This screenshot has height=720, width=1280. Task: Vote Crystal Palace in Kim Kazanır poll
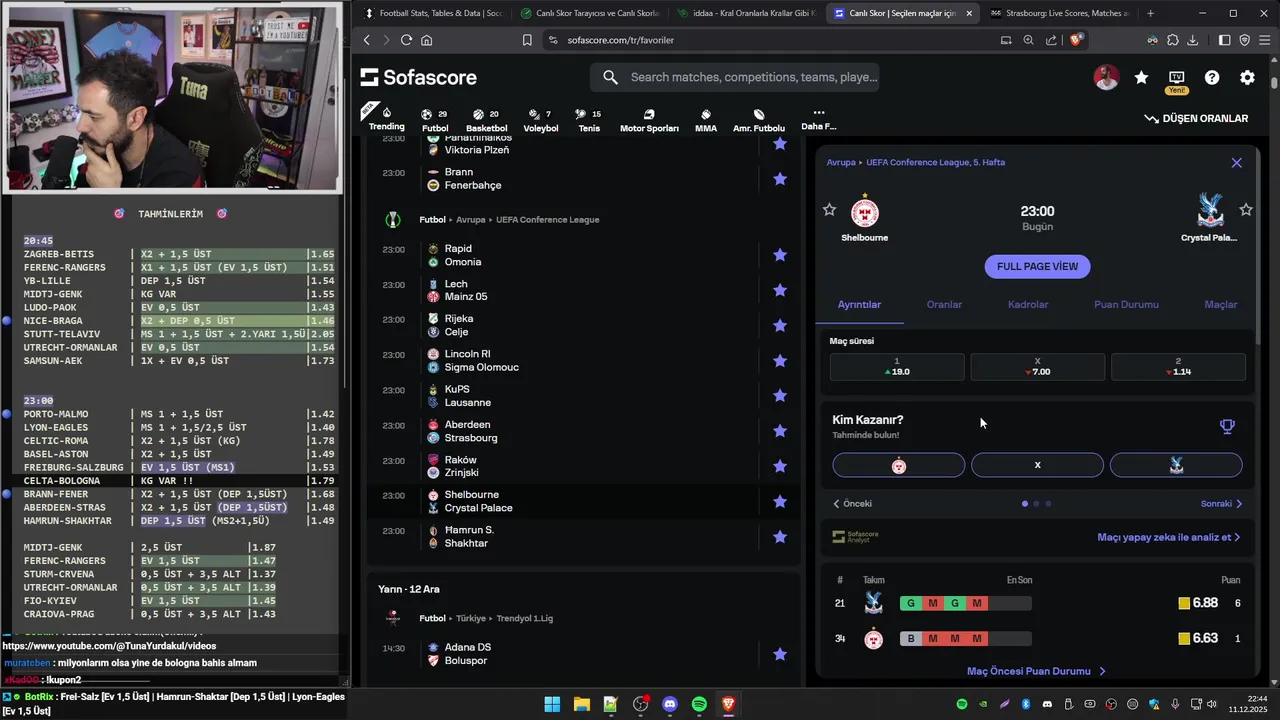pos(1176,465)
